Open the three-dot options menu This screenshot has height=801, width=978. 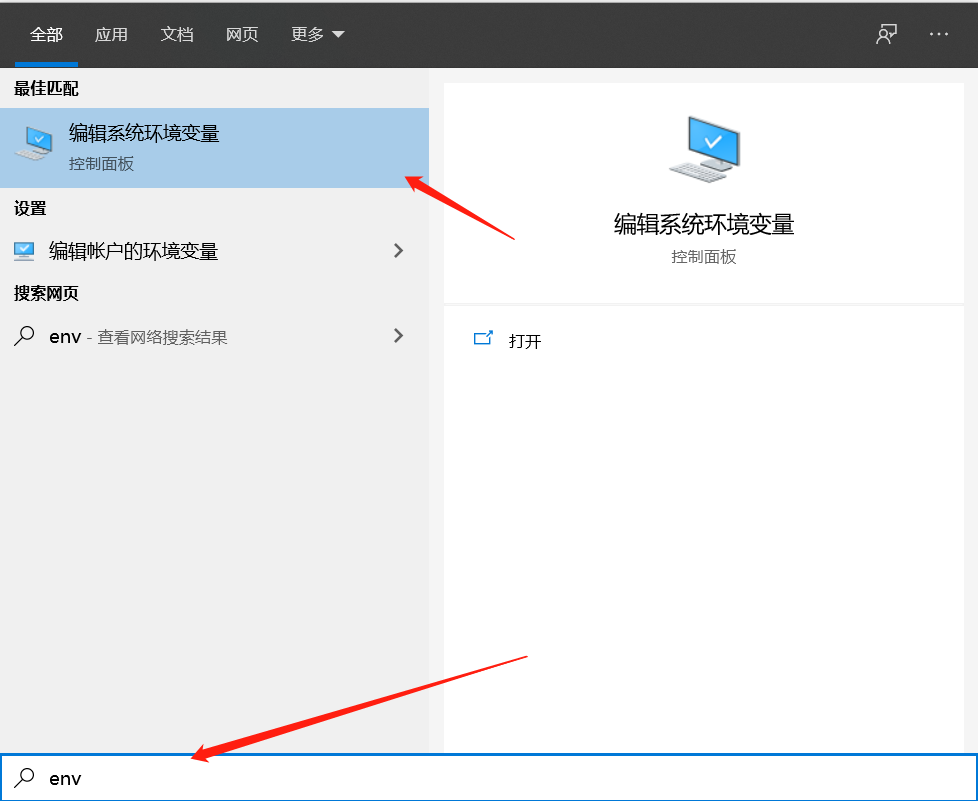point(938,34)
